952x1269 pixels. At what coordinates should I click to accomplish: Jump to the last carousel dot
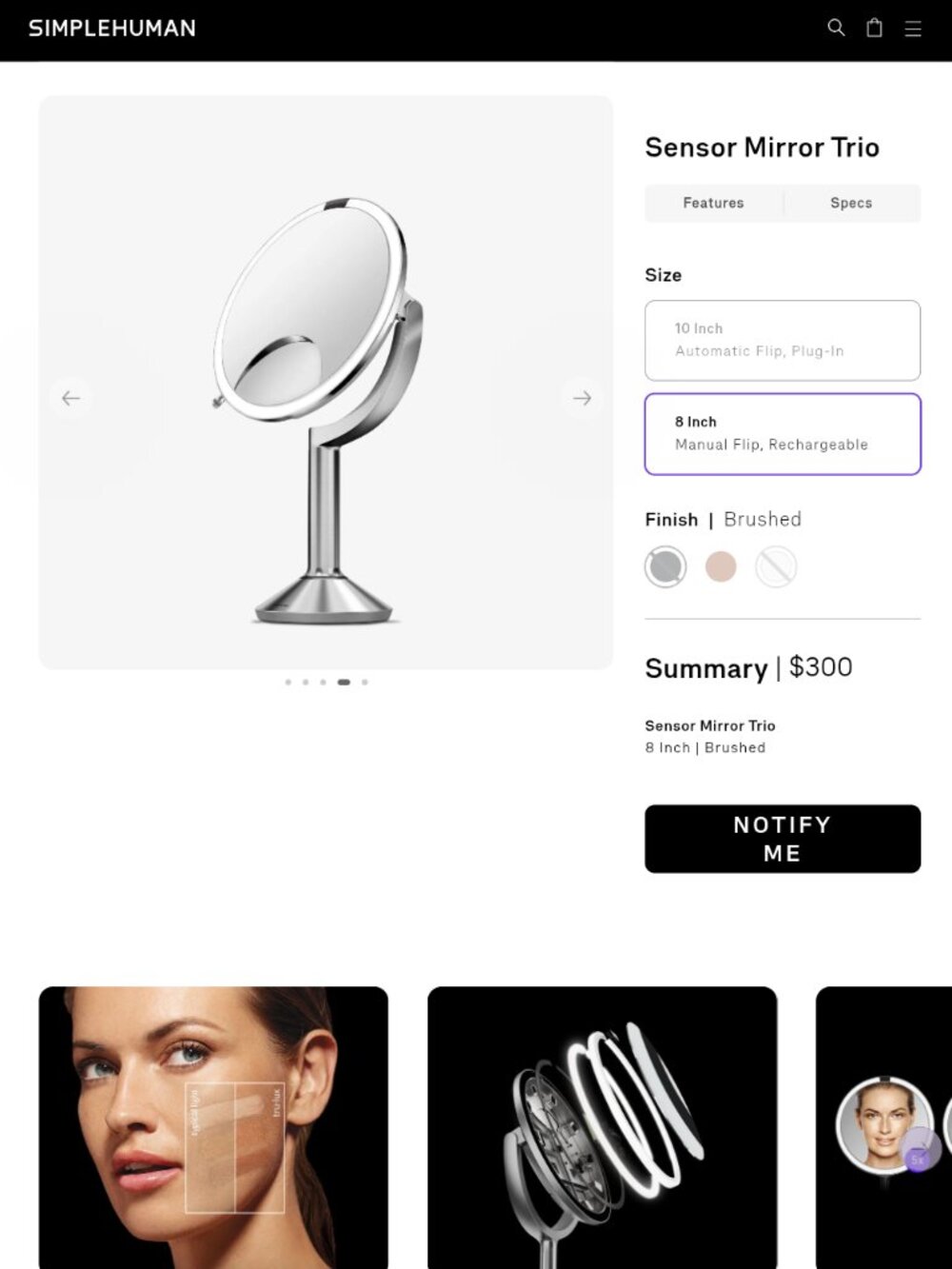[x=365, y=682]
